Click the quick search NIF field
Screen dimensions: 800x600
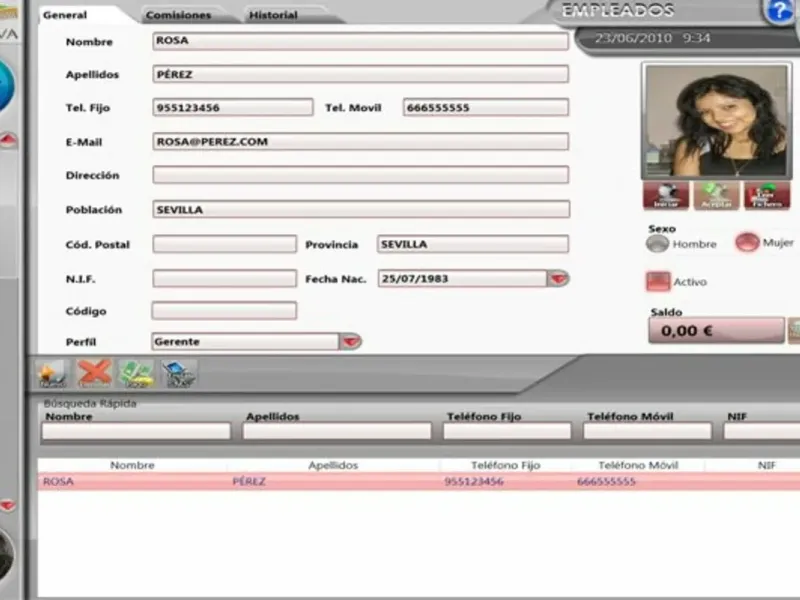(x=762, y=431)
